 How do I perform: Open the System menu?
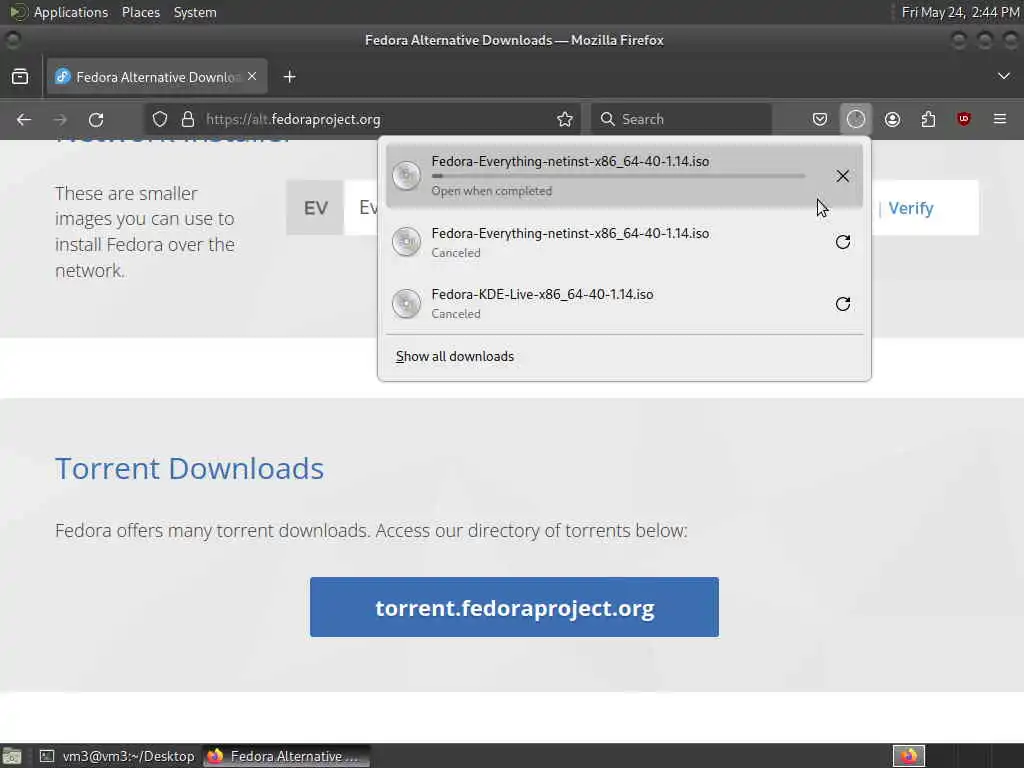pyautogui.click(x=195, y=12)
